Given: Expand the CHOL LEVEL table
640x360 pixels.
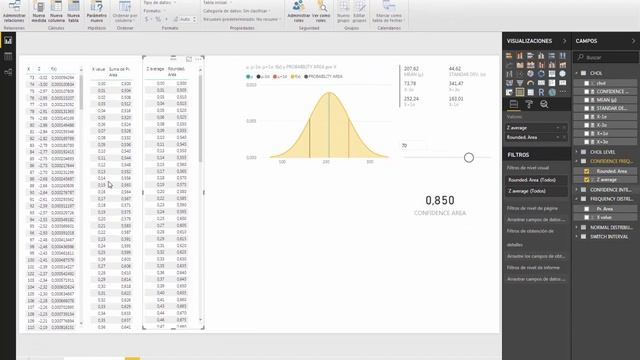Looking at the screenshot, I should tap(577, 152).
